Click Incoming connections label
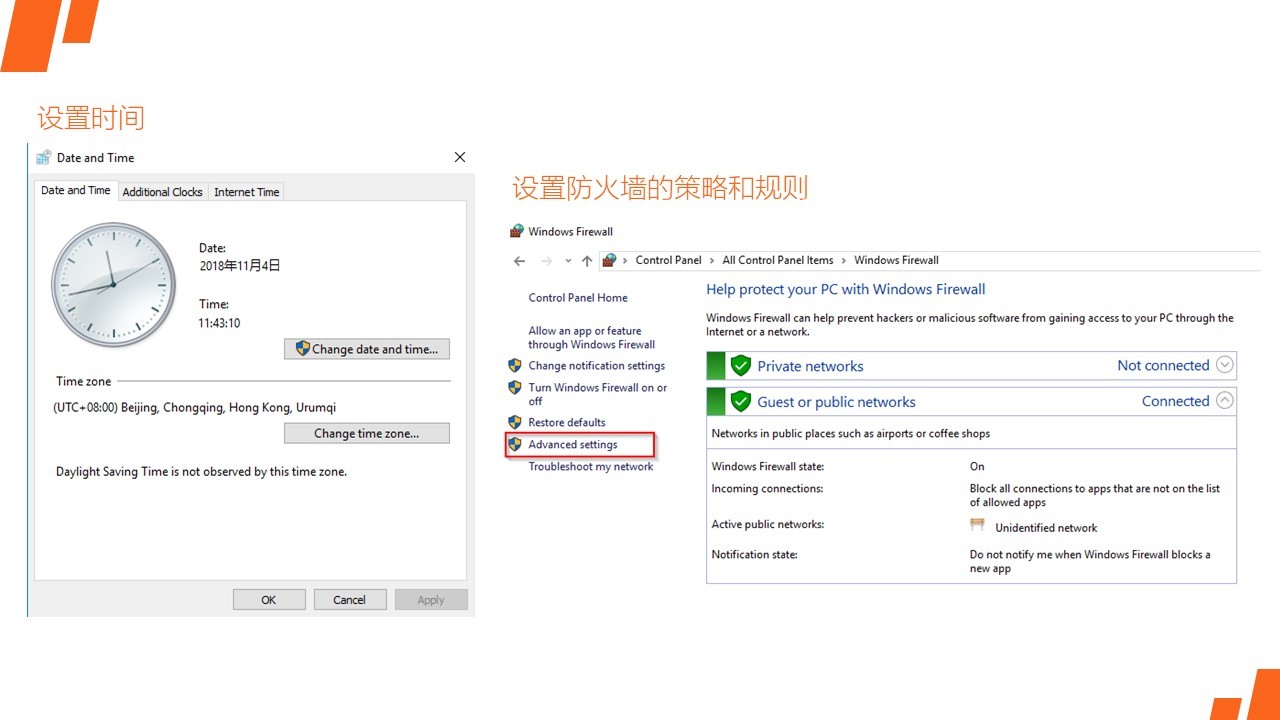 pos(767,489)
